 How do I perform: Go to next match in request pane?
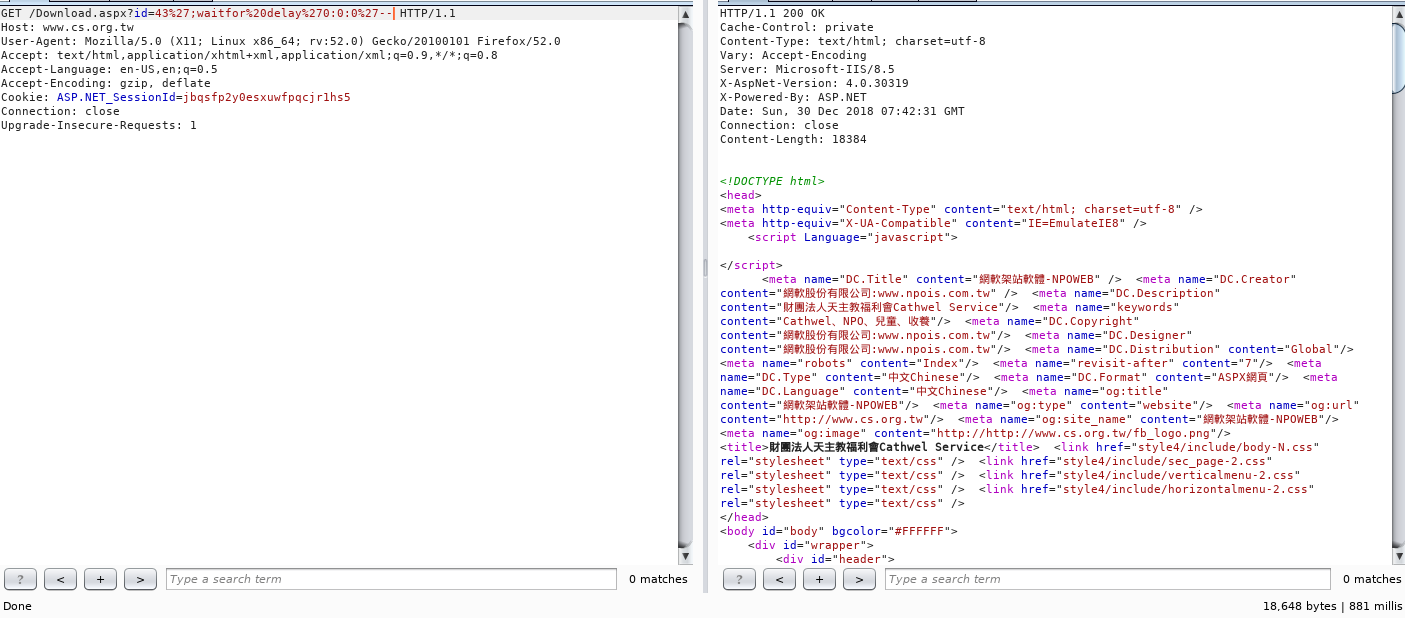pyautogui.click(x=140, y=579)
